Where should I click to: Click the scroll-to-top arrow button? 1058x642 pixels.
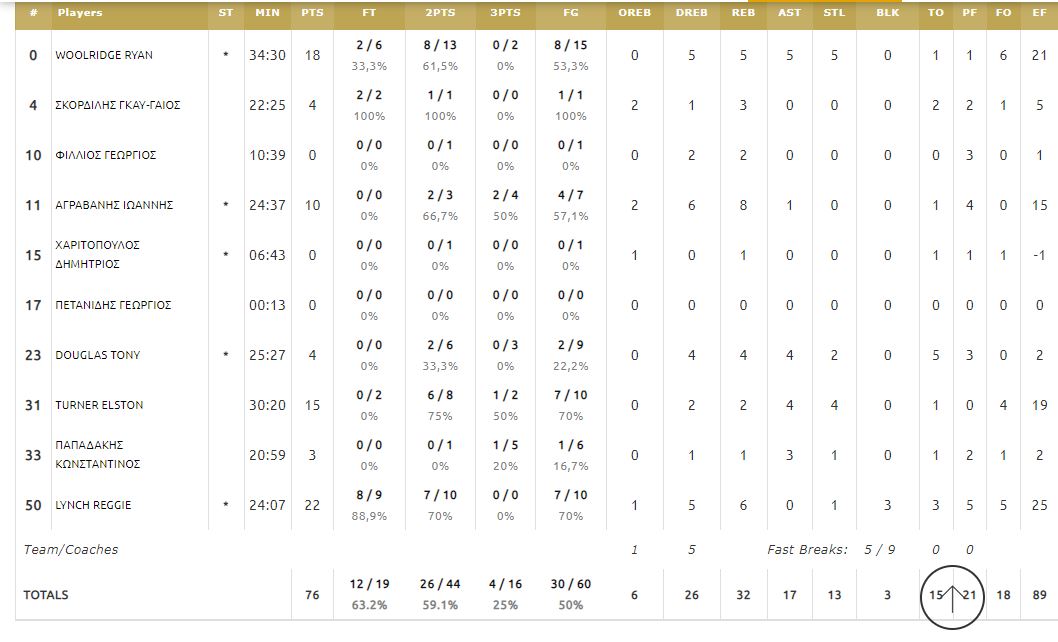click(952, 595)
